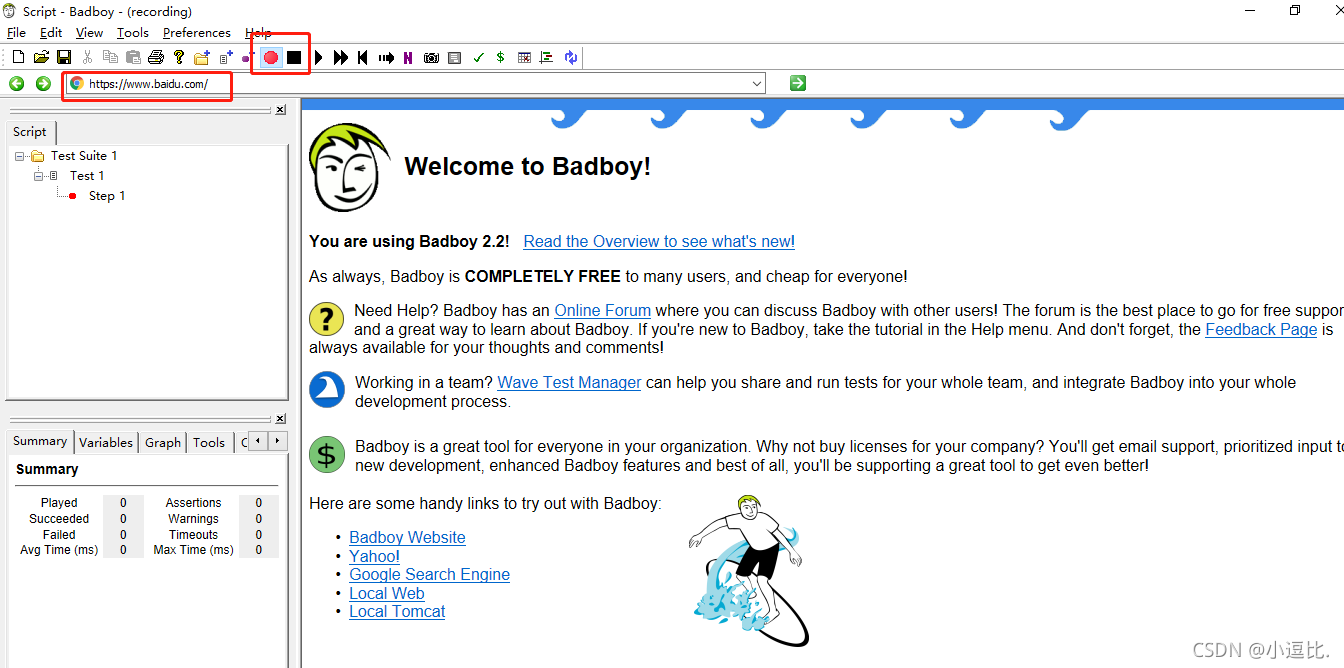Switch to the Summary tab

coord(40,441)
